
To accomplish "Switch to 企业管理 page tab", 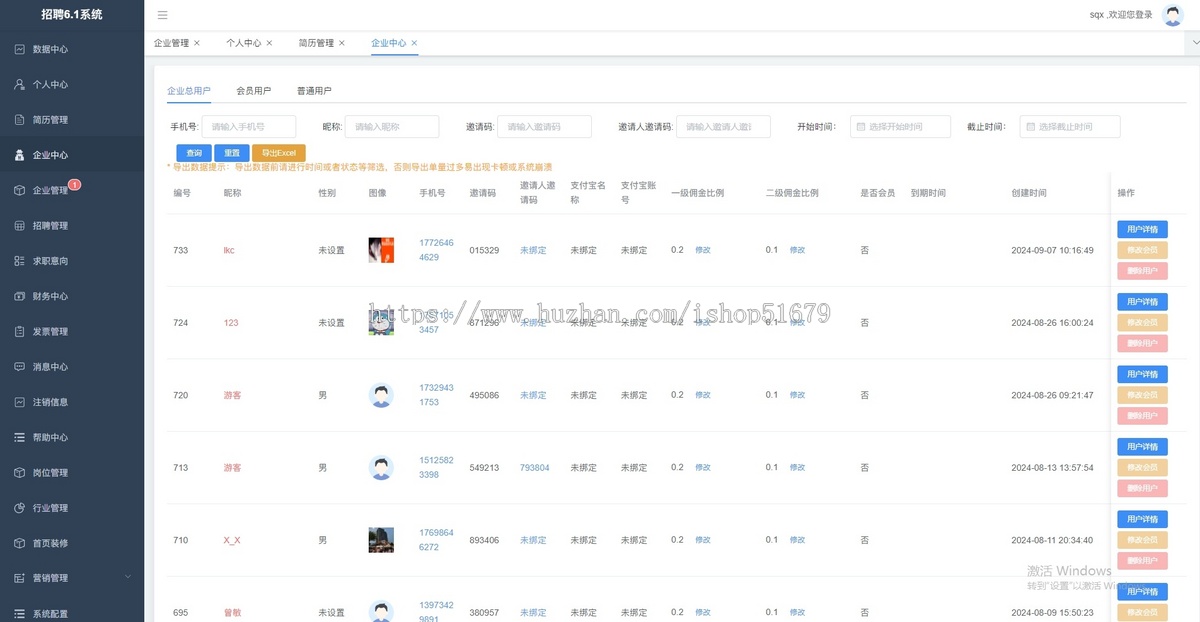I will (x=171, y=43).
